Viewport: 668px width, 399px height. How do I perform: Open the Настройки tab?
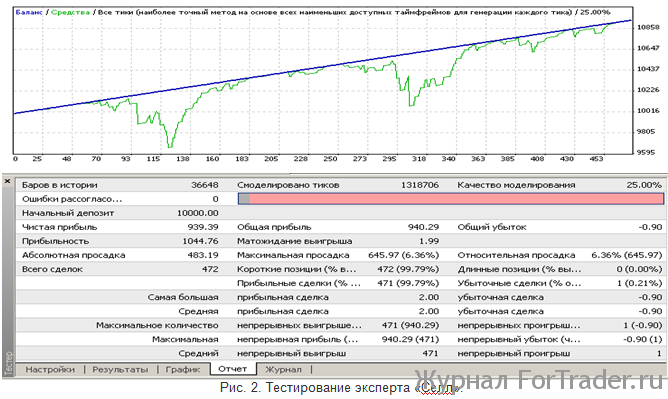50,369
